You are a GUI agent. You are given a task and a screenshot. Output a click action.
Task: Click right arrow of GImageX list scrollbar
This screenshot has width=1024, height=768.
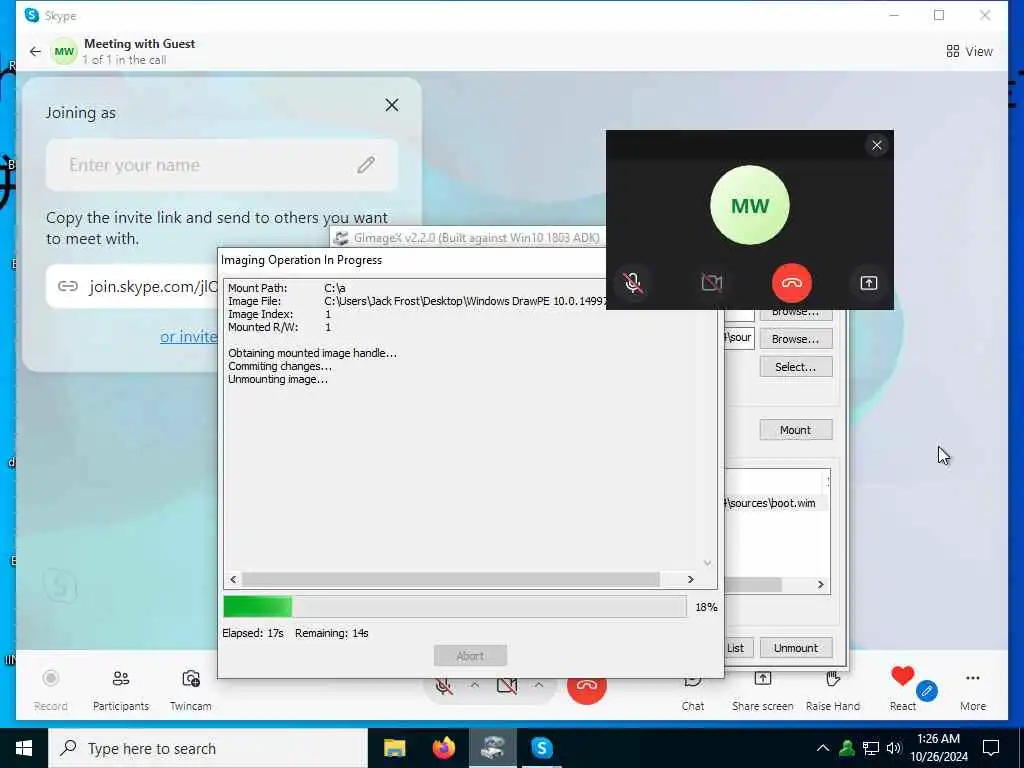(821, 584)
